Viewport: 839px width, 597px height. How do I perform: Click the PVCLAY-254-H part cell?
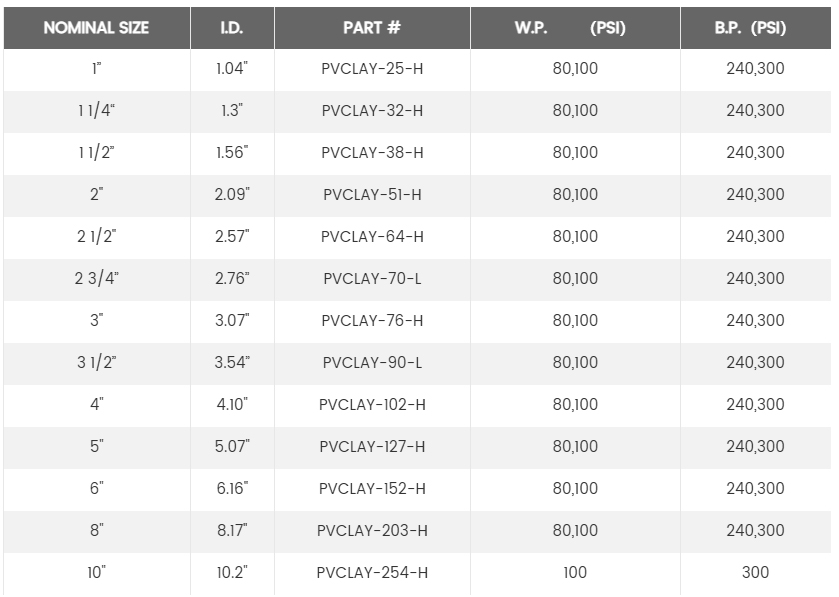coord(372,573)
